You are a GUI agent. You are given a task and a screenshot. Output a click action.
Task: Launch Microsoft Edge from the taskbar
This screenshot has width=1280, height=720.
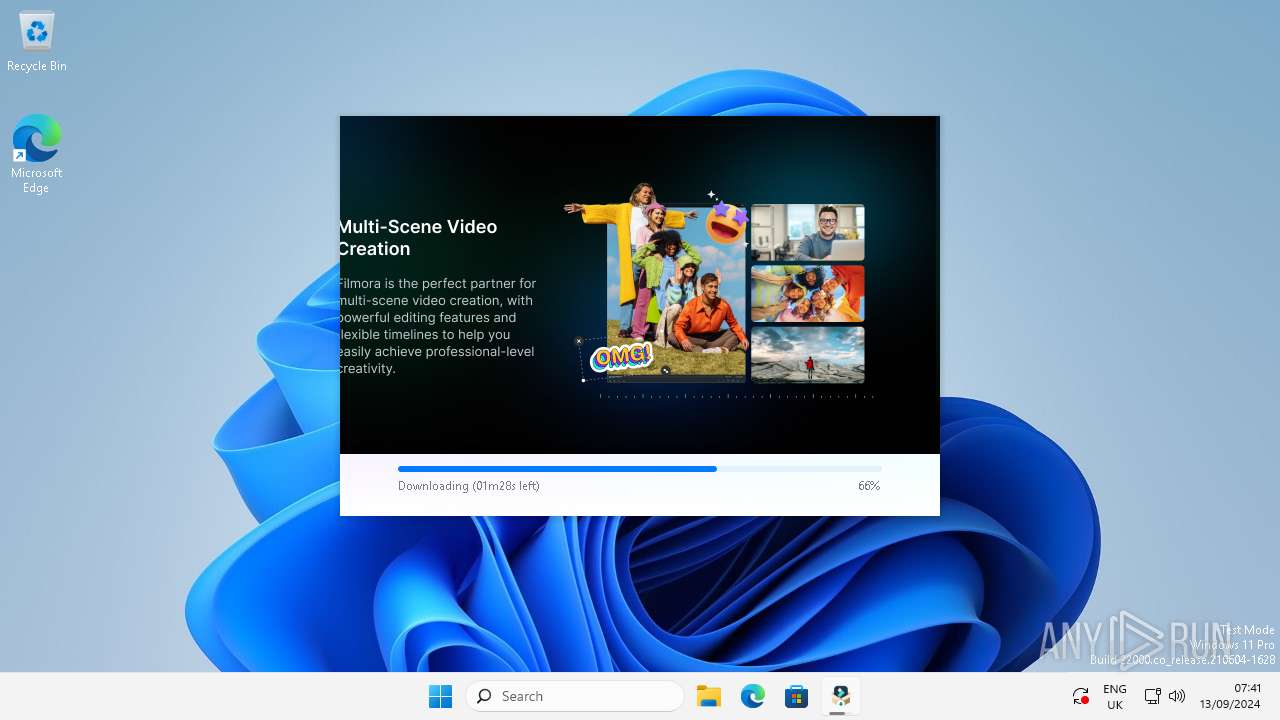(x=753, y=696)
